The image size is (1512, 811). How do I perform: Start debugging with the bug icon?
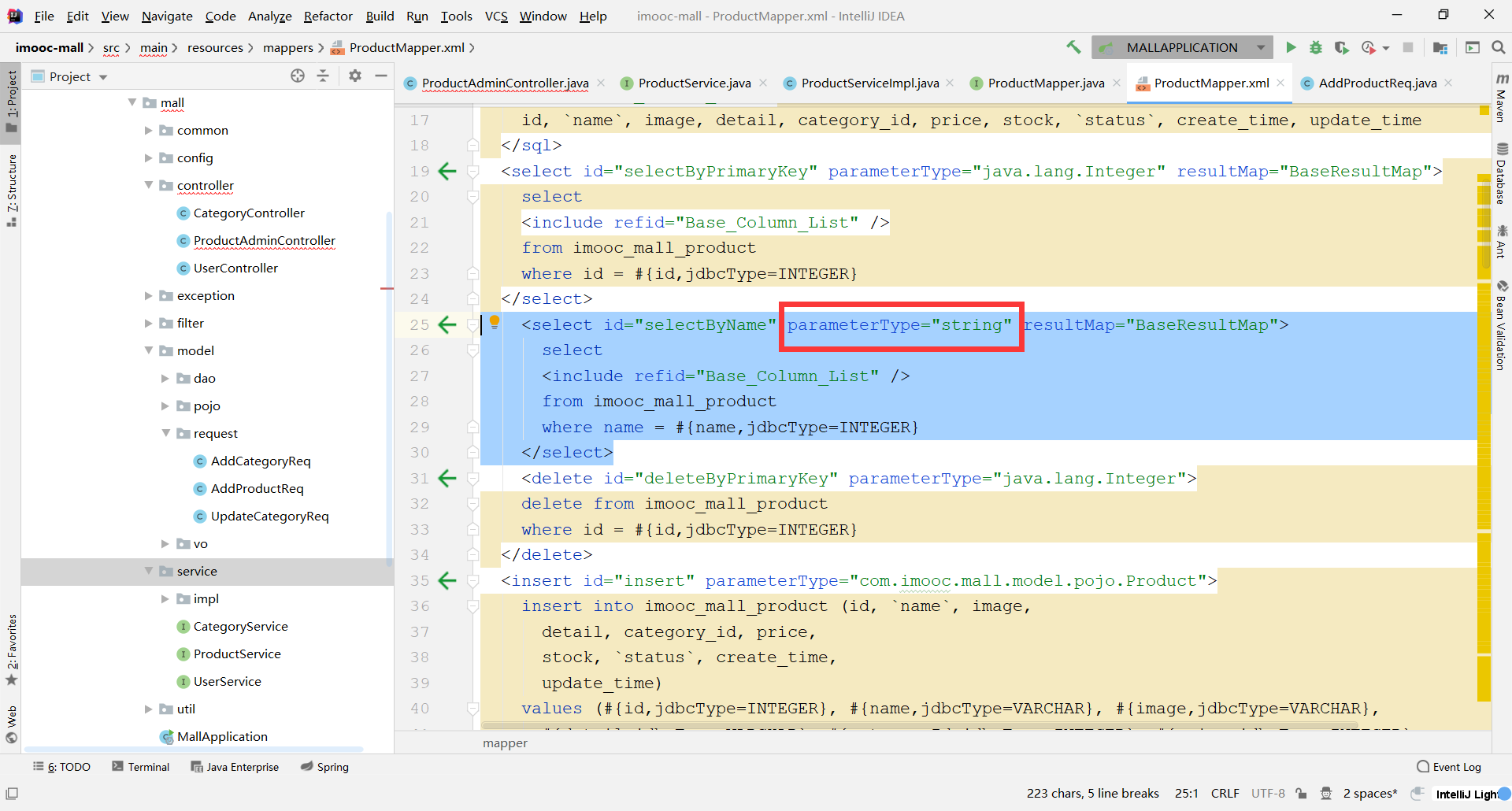pyautogui.click(x=1316, y=47)
